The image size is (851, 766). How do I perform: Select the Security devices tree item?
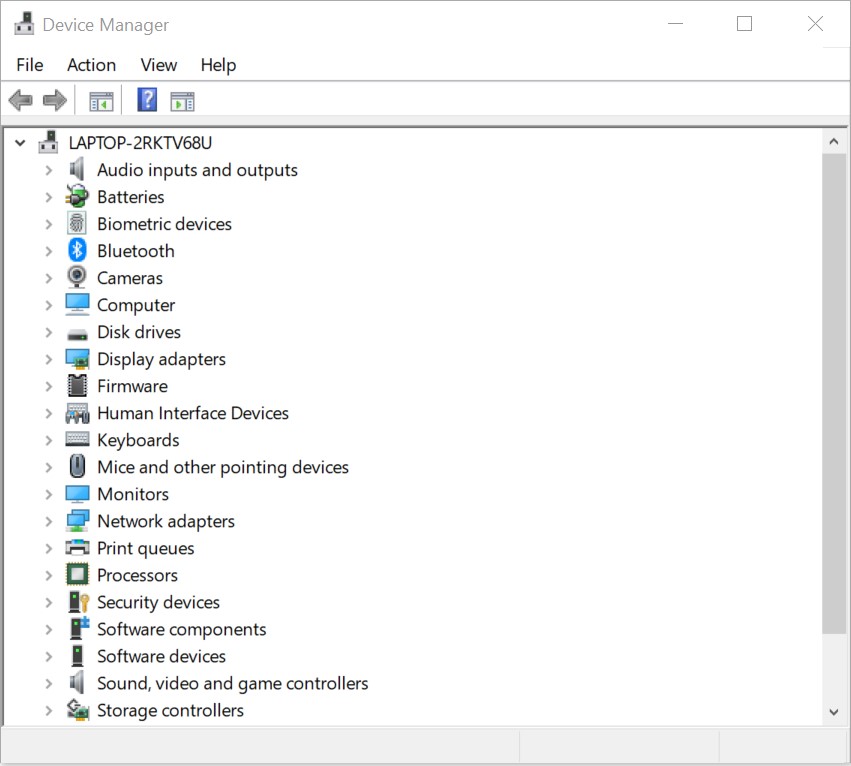tap(158, 601)
